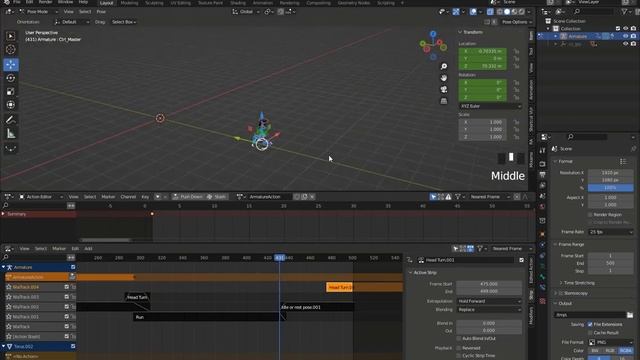
Task: Unlink the ArmatureAction with X icon
Action: click(312, 197)
